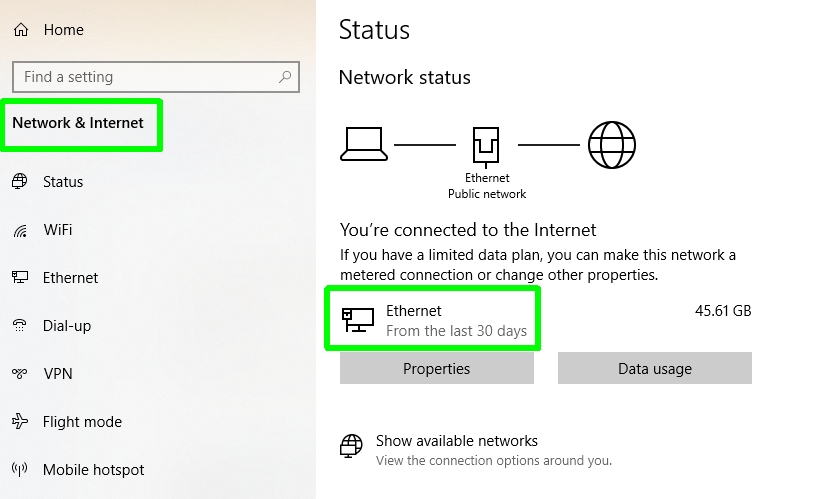Image resolution: width=829 pixels, height=499 pixels.
Task: Click the Mobile hotspot icon
Action: tap(19, 470)
